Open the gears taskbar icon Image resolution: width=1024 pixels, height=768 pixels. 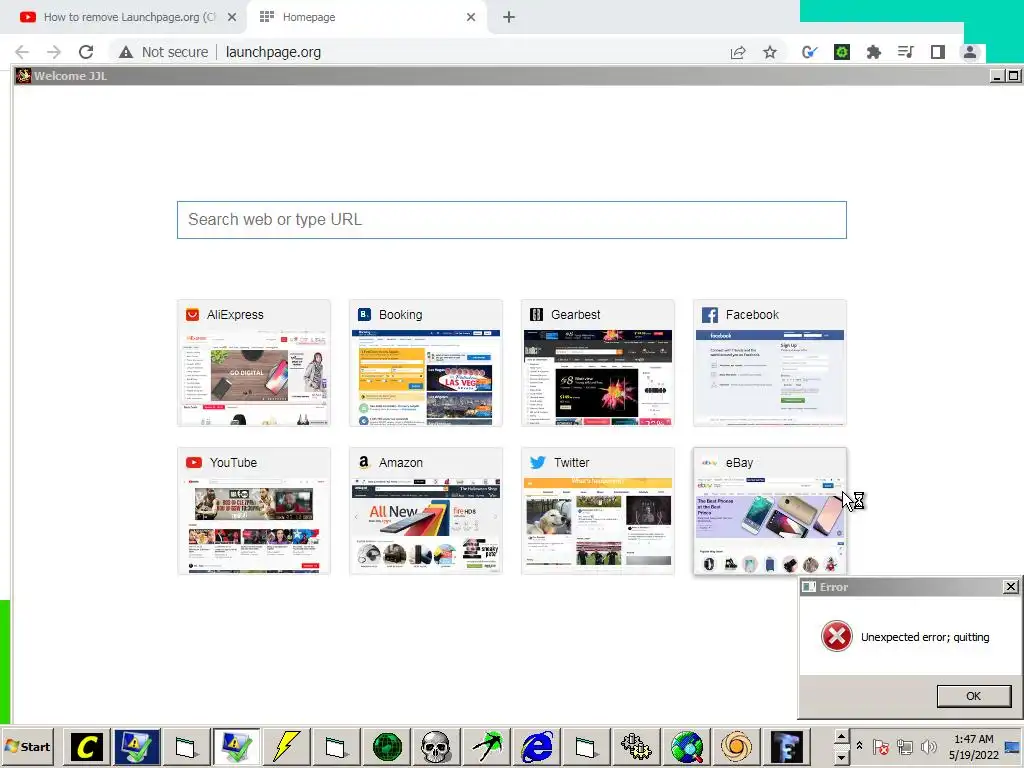635,746
